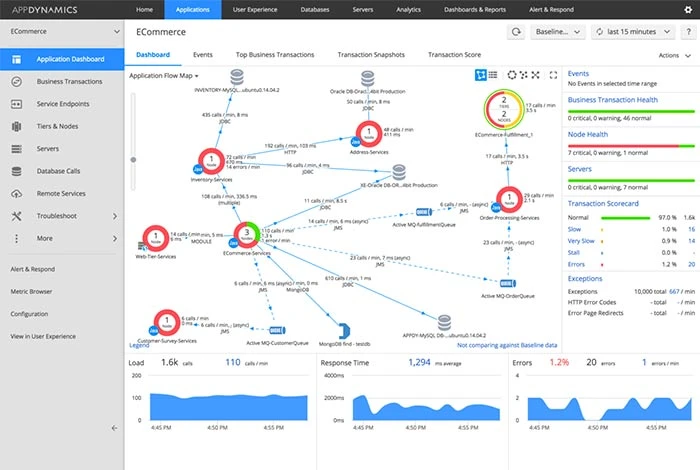Open the last 15 minutes time range dropdown
700x470 pixels.
coord(634,32)
